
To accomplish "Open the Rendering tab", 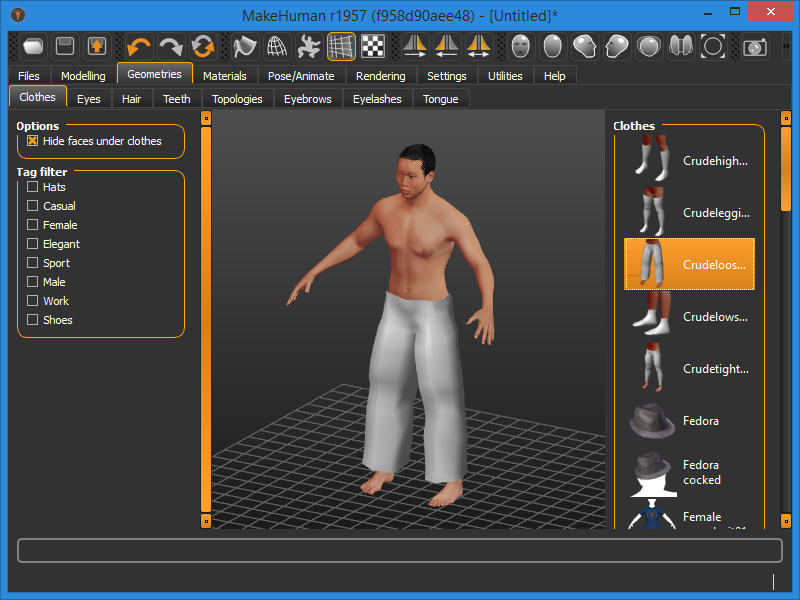I will [x=381, y=76].
